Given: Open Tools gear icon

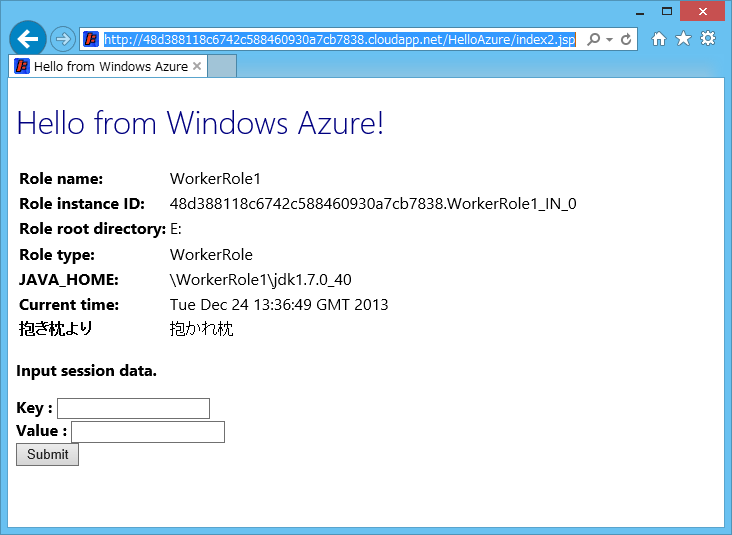Looking at the screenshot, I should tap(708, 39).
